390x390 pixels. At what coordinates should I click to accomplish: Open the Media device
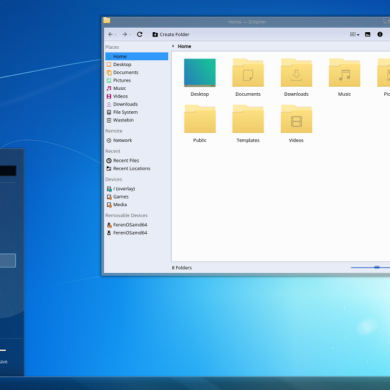[x=137, y=205]
